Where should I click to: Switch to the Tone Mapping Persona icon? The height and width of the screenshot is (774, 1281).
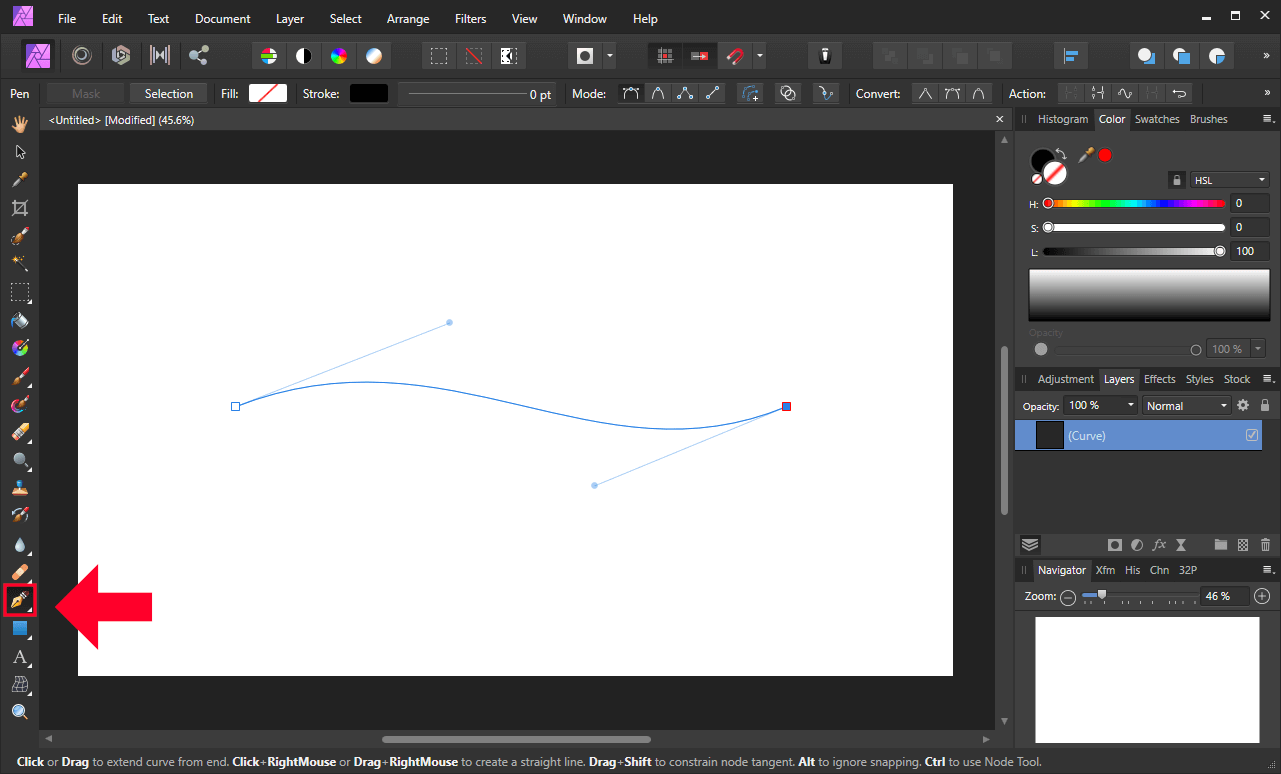click(x=159, y=56)
